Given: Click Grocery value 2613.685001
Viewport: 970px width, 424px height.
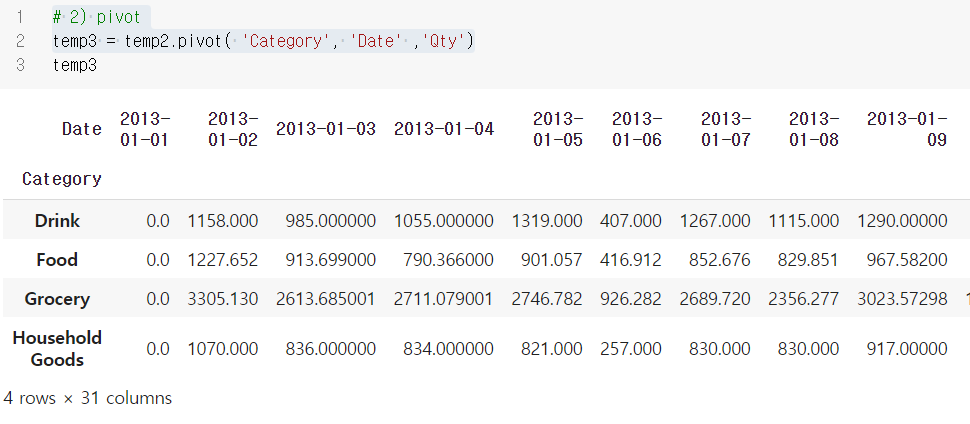Looking at the screenshot, I should (x=325, y=299).
